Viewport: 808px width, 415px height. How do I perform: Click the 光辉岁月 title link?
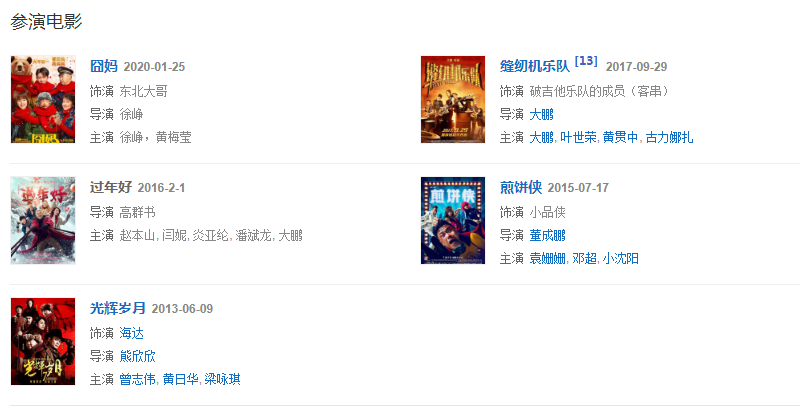[x=118, y=308]
